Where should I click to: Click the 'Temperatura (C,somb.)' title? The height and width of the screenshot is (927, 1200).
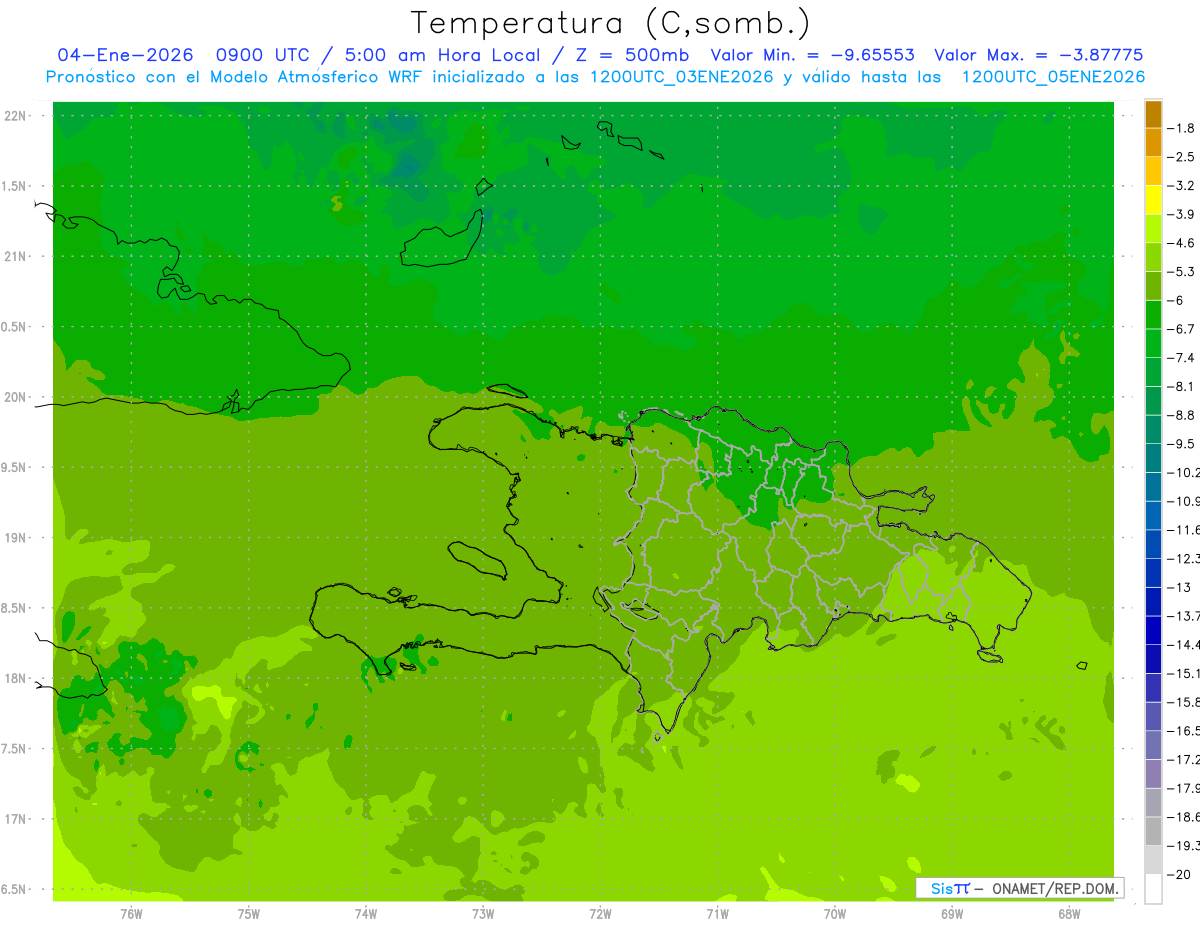coord(611,23)
